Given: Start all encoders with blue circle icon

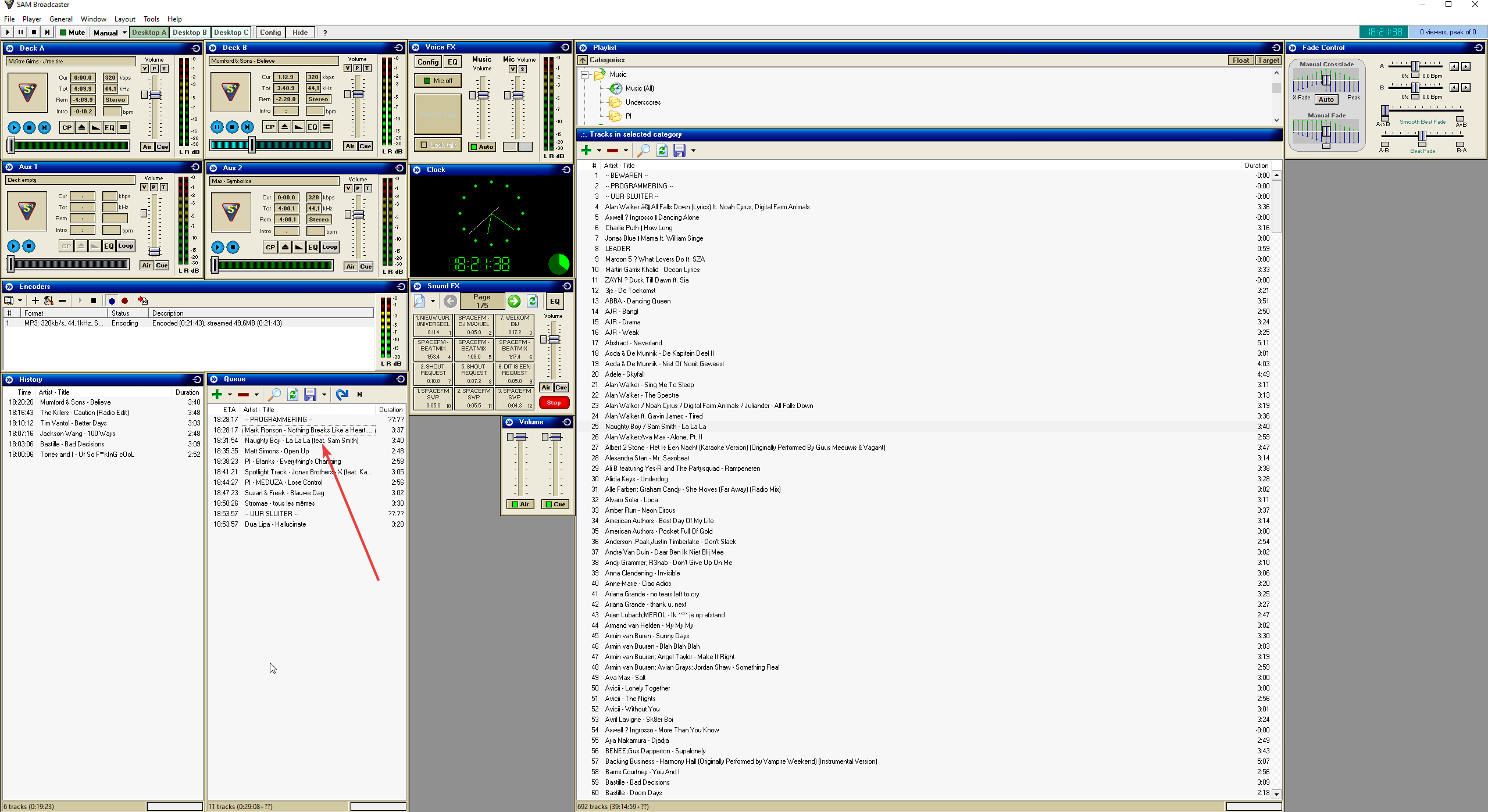Looking at the screenshot, I should click(x=112, y=301).
